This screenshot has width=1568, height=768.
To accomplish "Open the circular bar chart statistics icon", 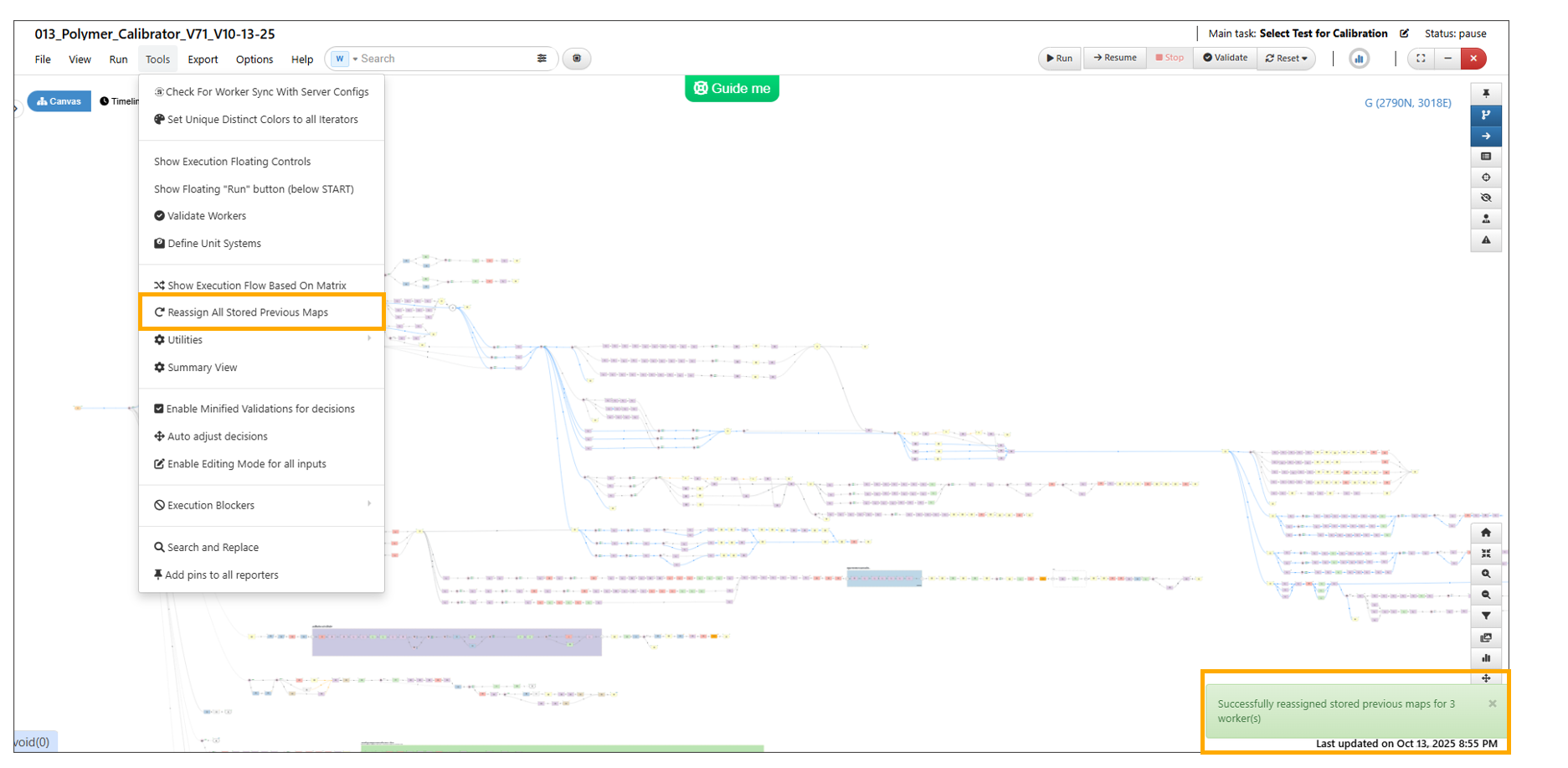I will [x=1359, y=59].
